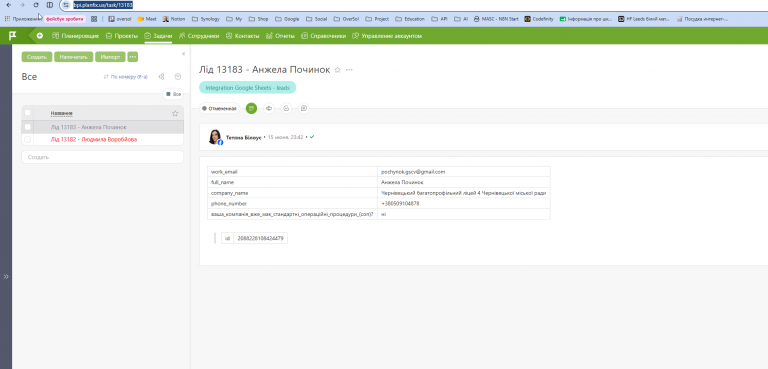This screenshot has width=768, height=369.
Task: Open the Проекты section
Action: pos(122,36)
